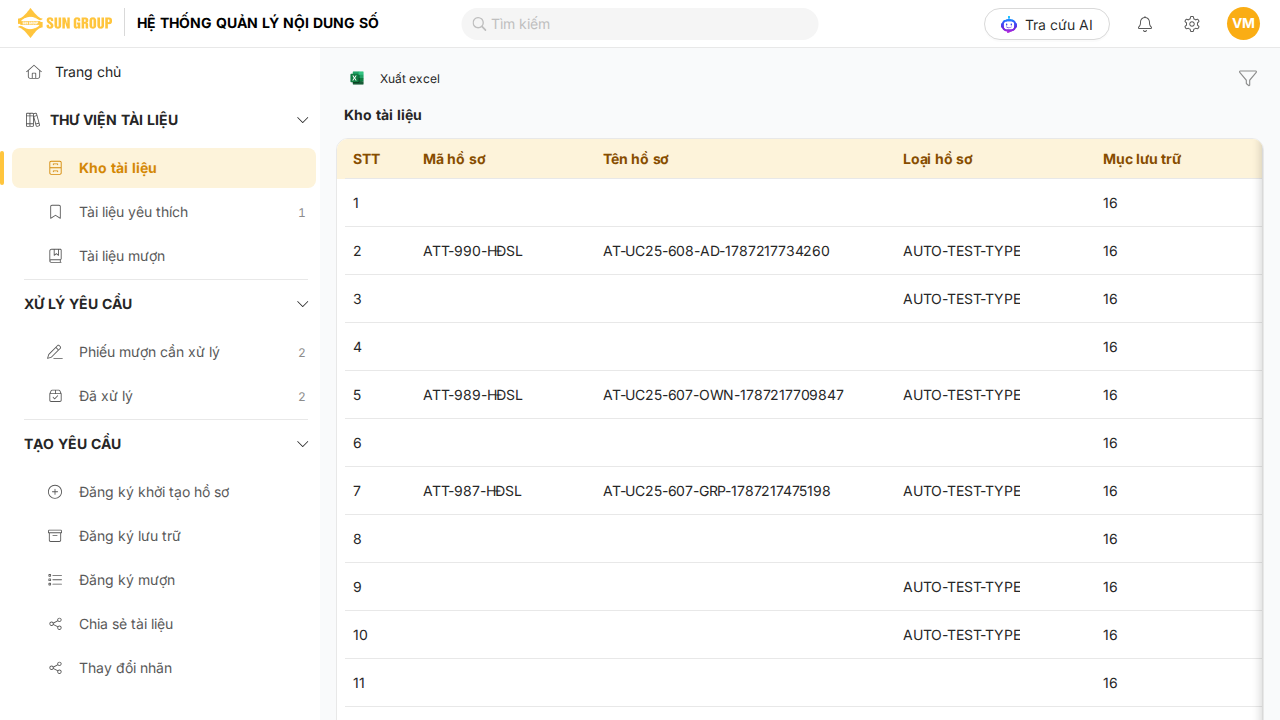Click the Thay đổi nhãn share icon

[56, 668]
